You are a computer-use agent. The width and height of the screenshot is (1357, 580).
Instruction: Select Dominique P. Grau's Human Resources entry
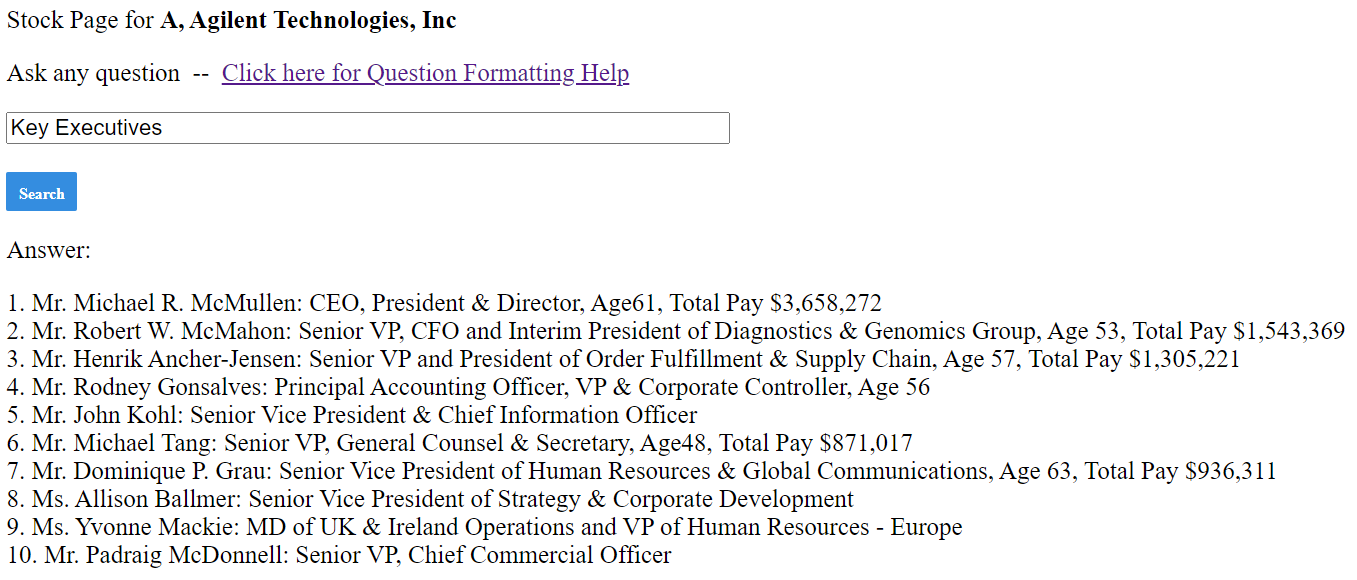pyautogui.click(x=642, y=471)
